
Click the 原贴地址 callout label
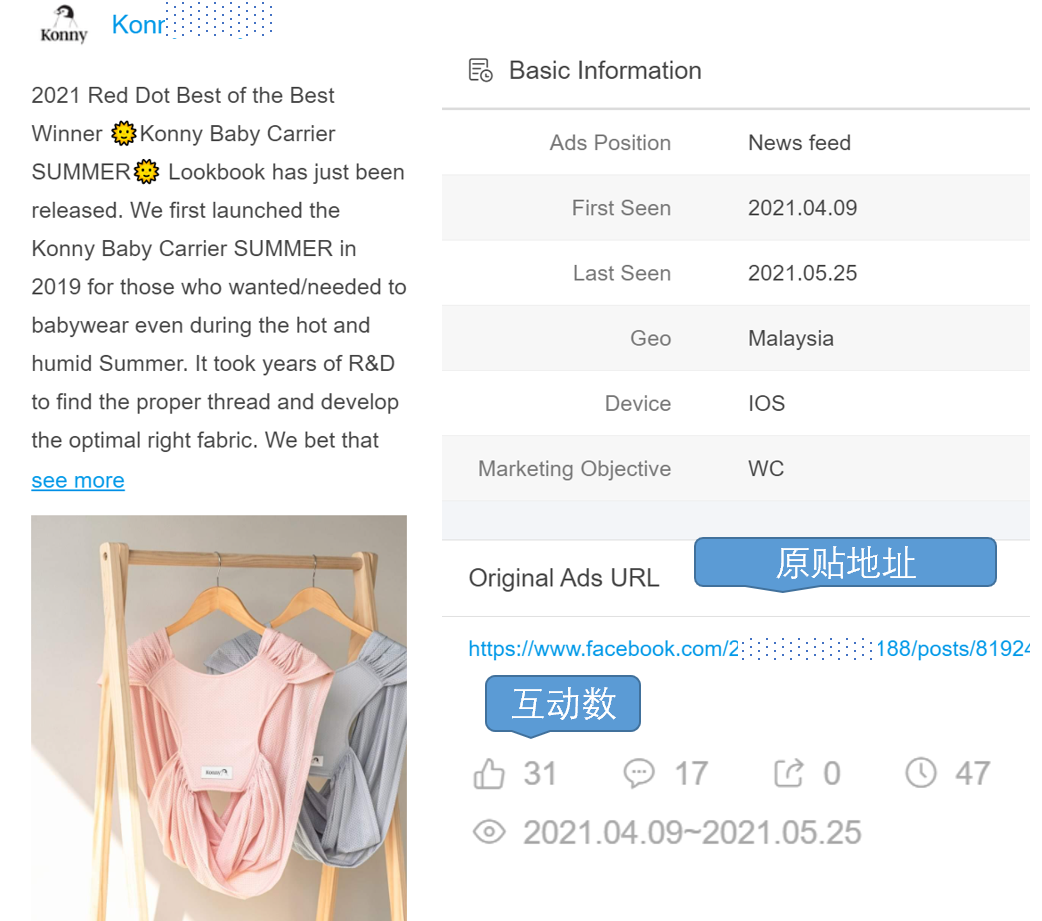(x=845, y=563)
